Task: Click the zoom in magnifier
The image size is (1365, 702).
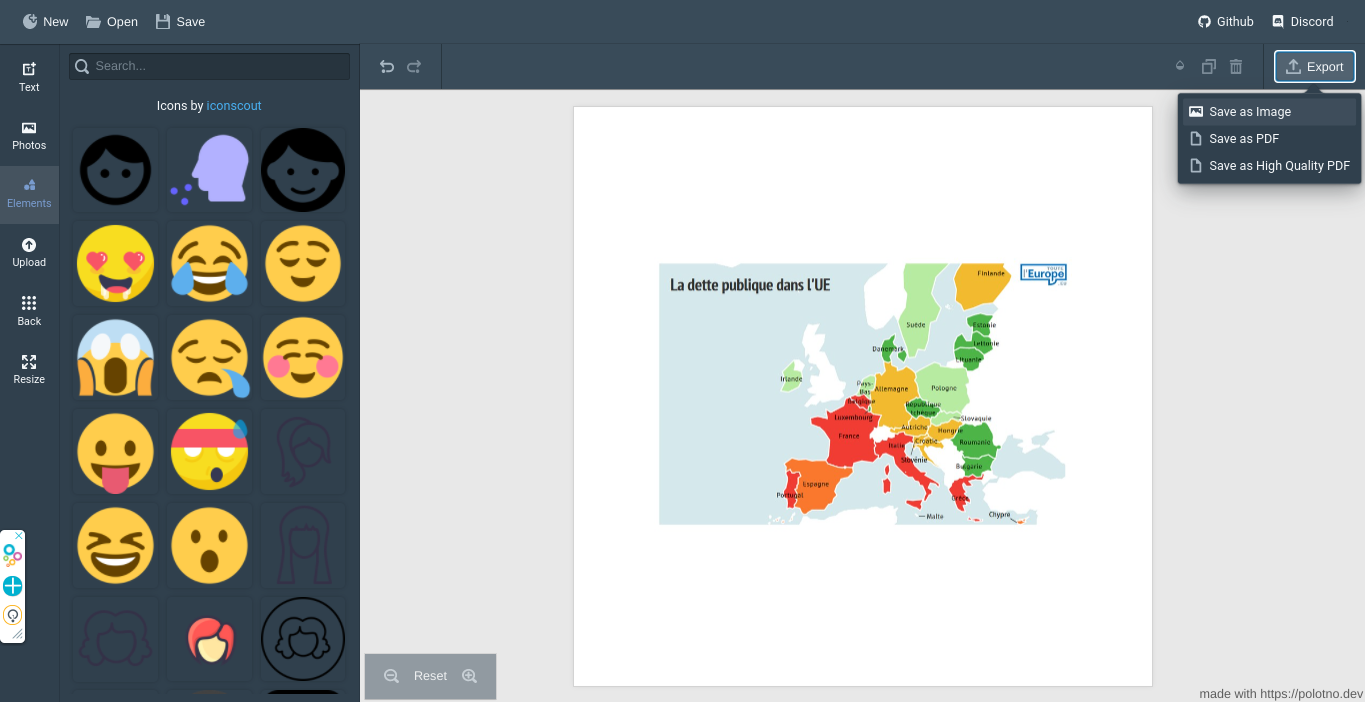Action: 469,676
